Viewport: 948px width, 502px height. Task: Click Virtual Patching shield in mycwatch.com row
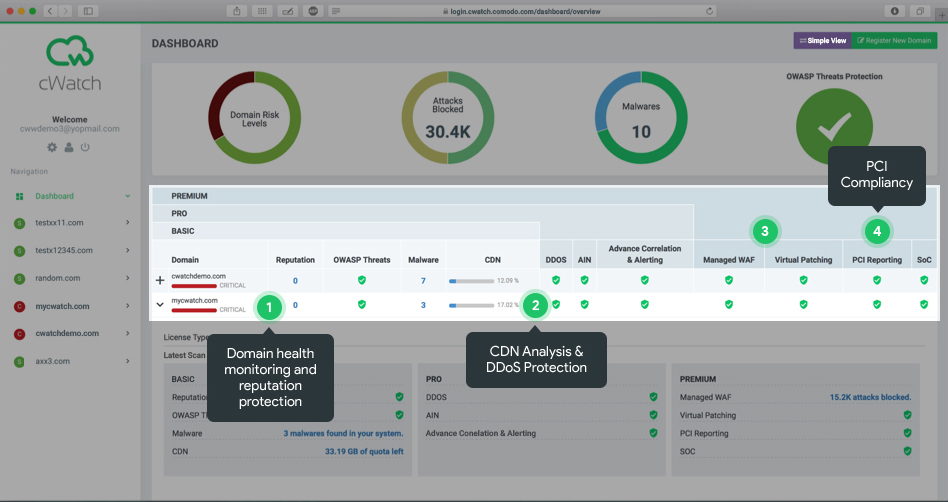point(803,304)
